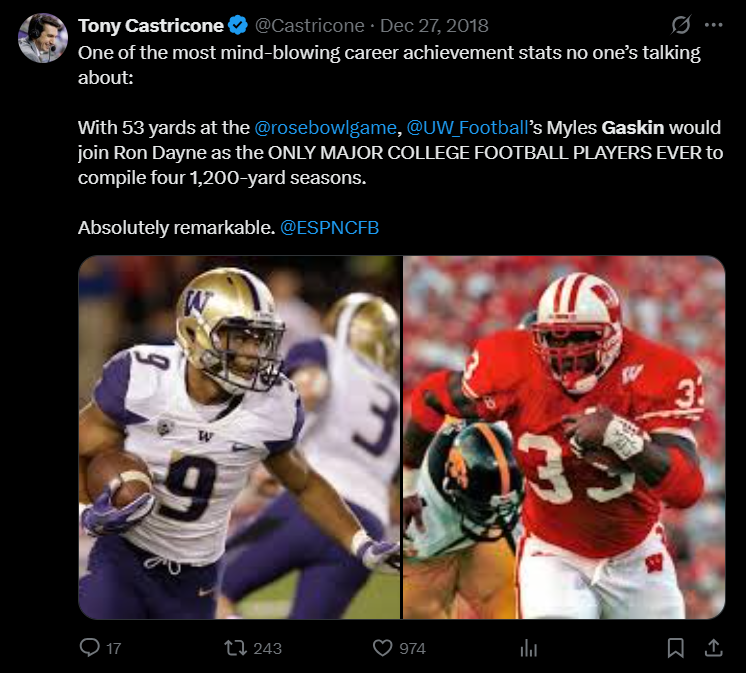Screen dimensions: 746x673
Task: Follow the @ESPNCFB mention link
Action: [x=329, y=228]
